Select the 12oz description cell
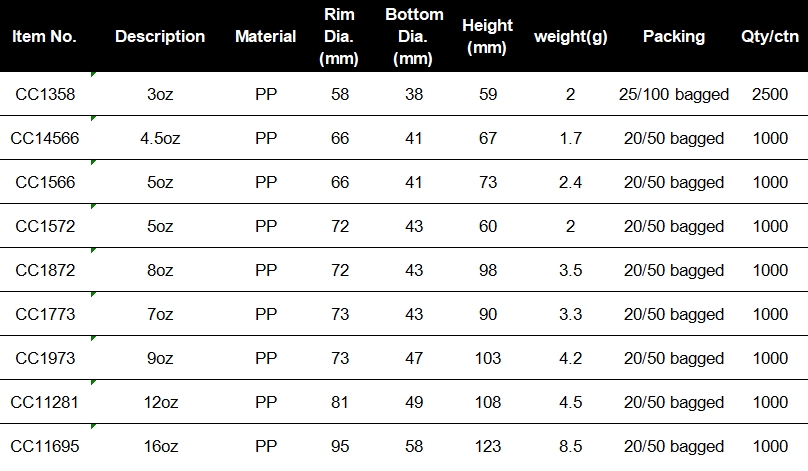808x471 pixels. (160, 402)
